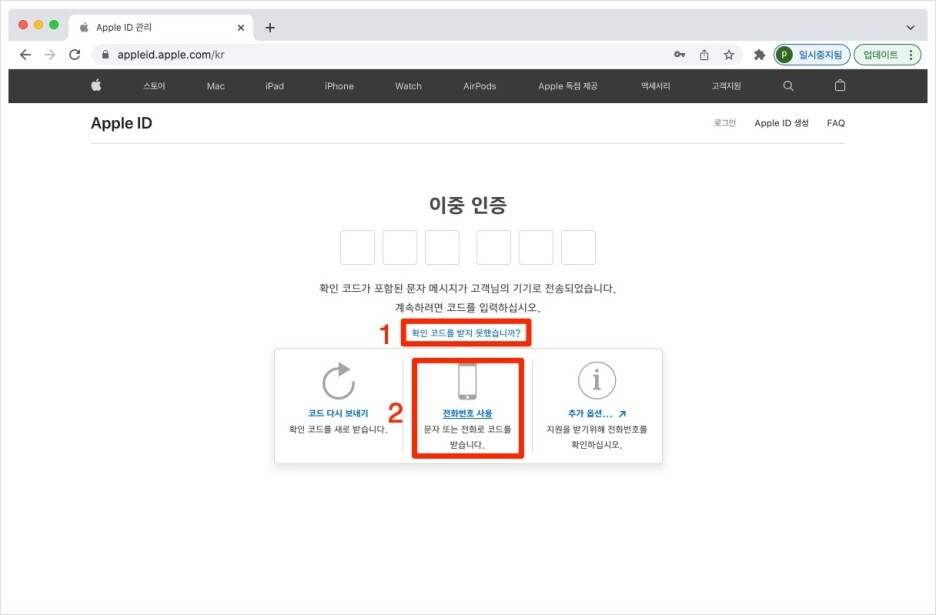
Task: Bookmark the page with the star icon
Action: tap(729, 55)
